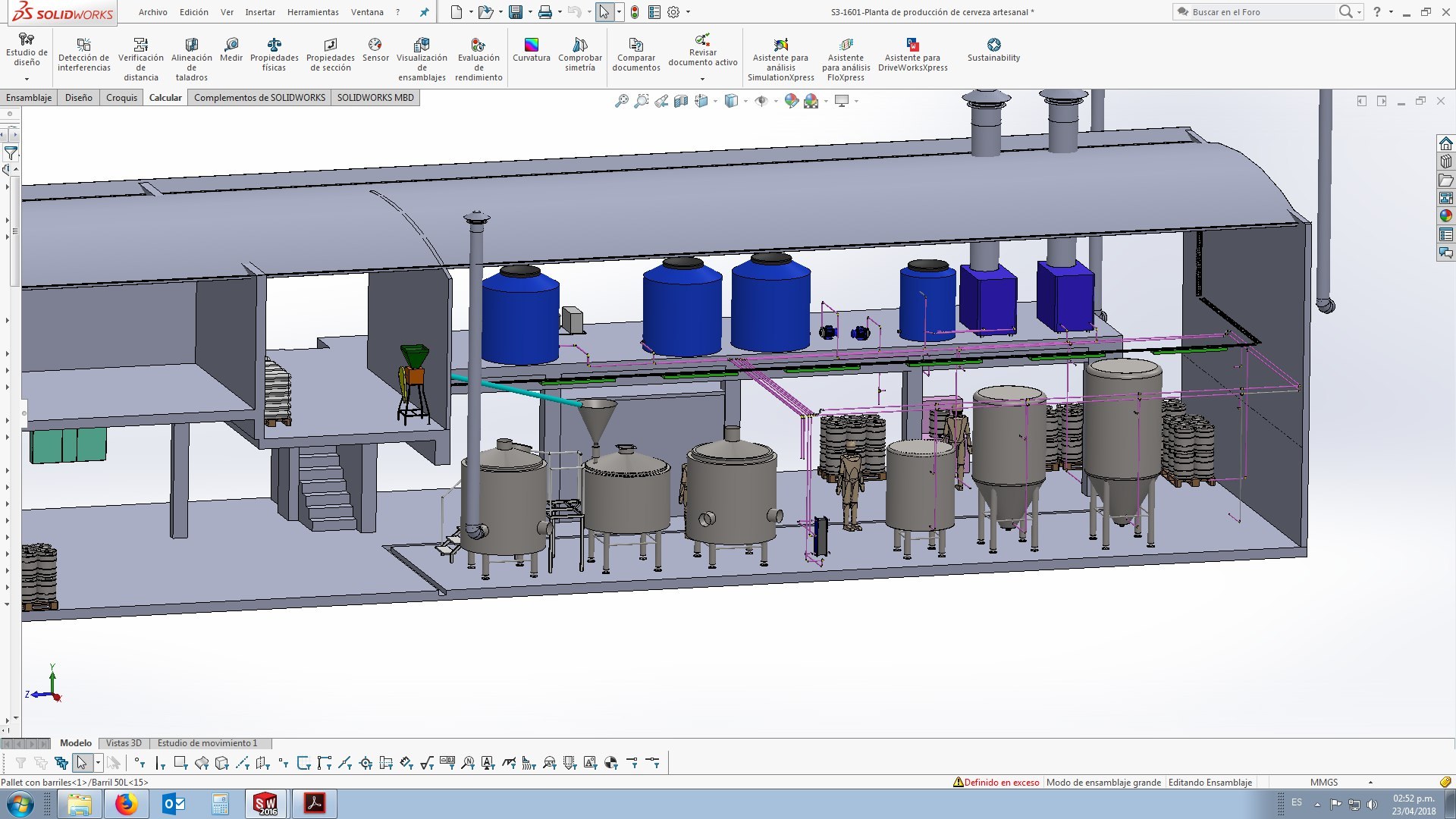The image size is (1456, 819).
Task: Open Propiedades físicas calculator
Action: [x=274, y=56]
